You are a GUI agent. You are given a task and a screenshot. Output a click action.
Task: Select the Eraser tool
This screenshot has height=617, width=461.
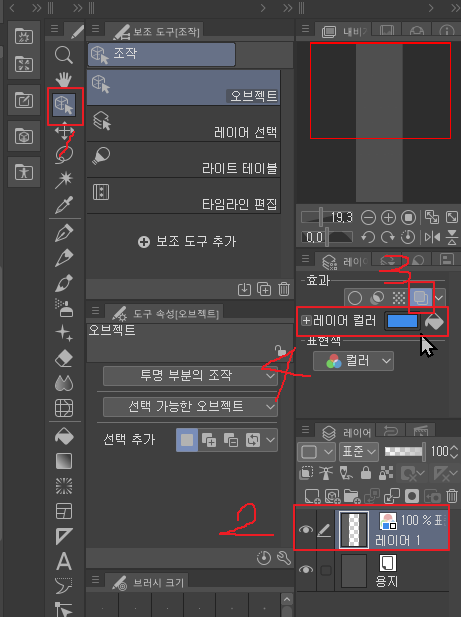[64, 358]
